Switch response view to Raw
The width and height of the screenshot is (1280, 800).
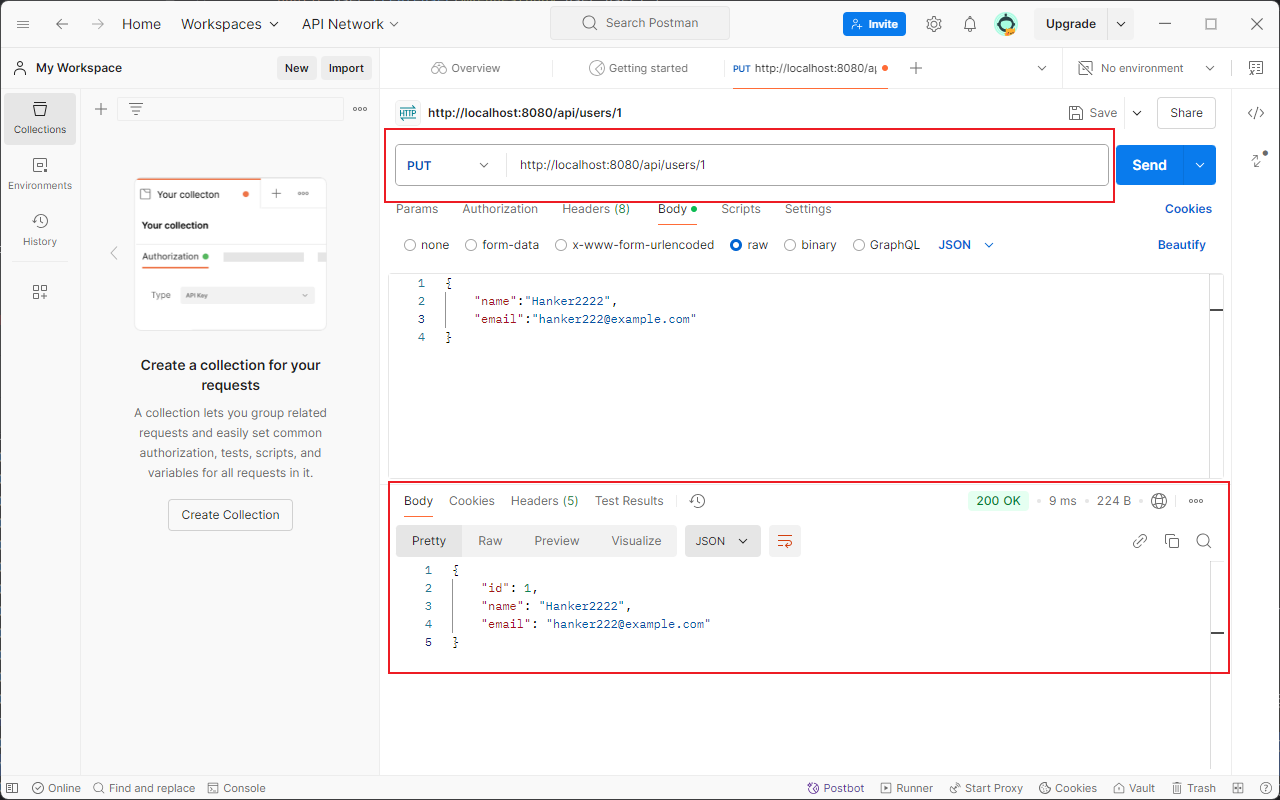coord(490,541)
